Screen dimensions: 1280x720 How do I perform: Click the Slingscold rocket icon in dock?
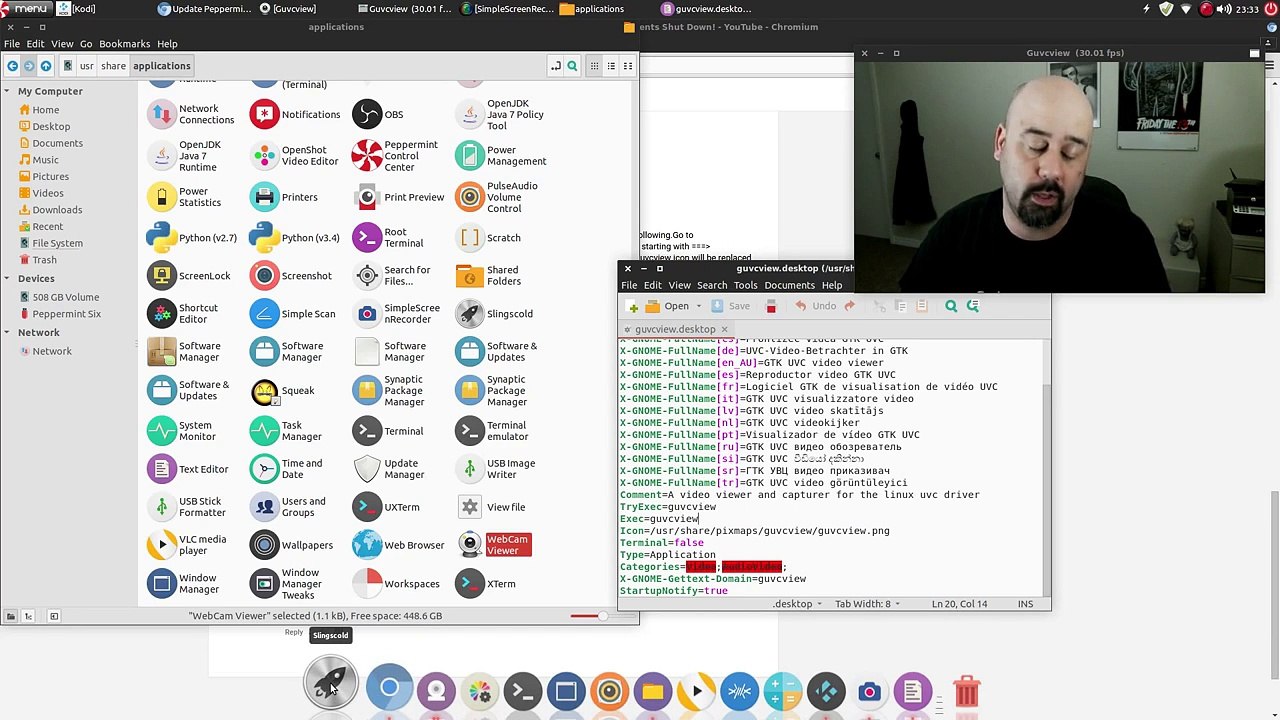[330, 682]
